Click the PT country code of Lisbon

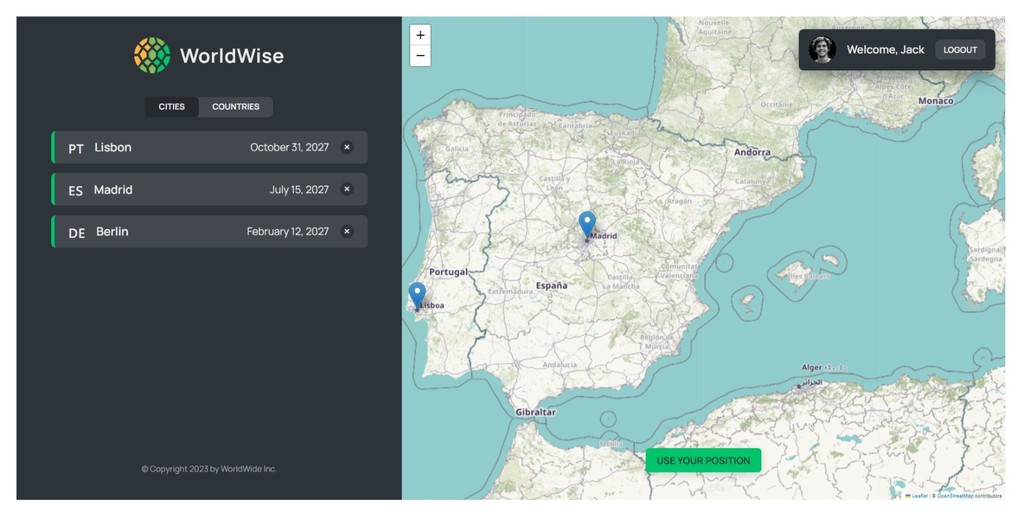(x=76, y=149)
